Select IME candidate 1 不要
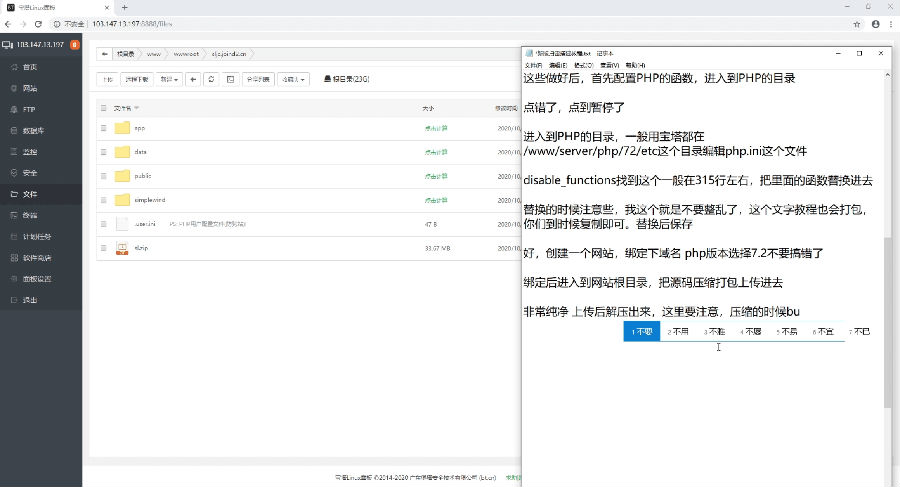 tap(642, 331)
